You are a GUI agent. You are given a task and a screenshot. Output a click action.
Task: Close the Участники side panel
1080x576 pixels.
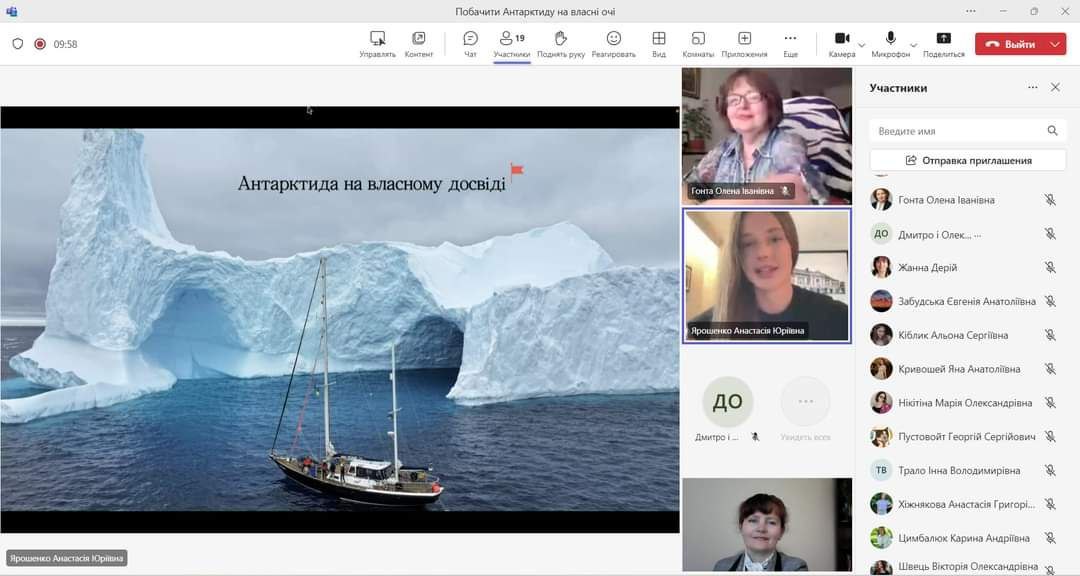[x=1055, y=88]
